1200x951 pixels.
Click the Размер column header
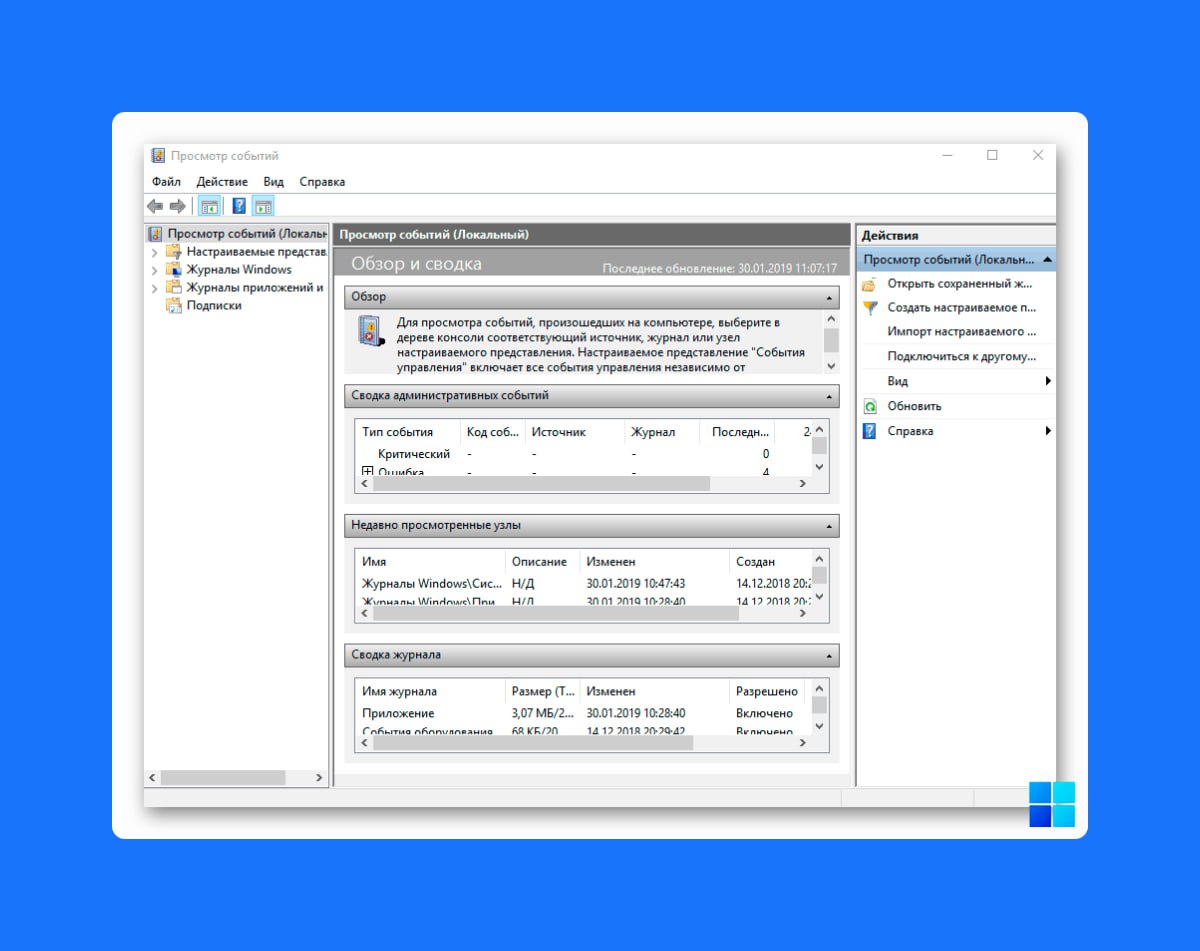pos(543,691)
